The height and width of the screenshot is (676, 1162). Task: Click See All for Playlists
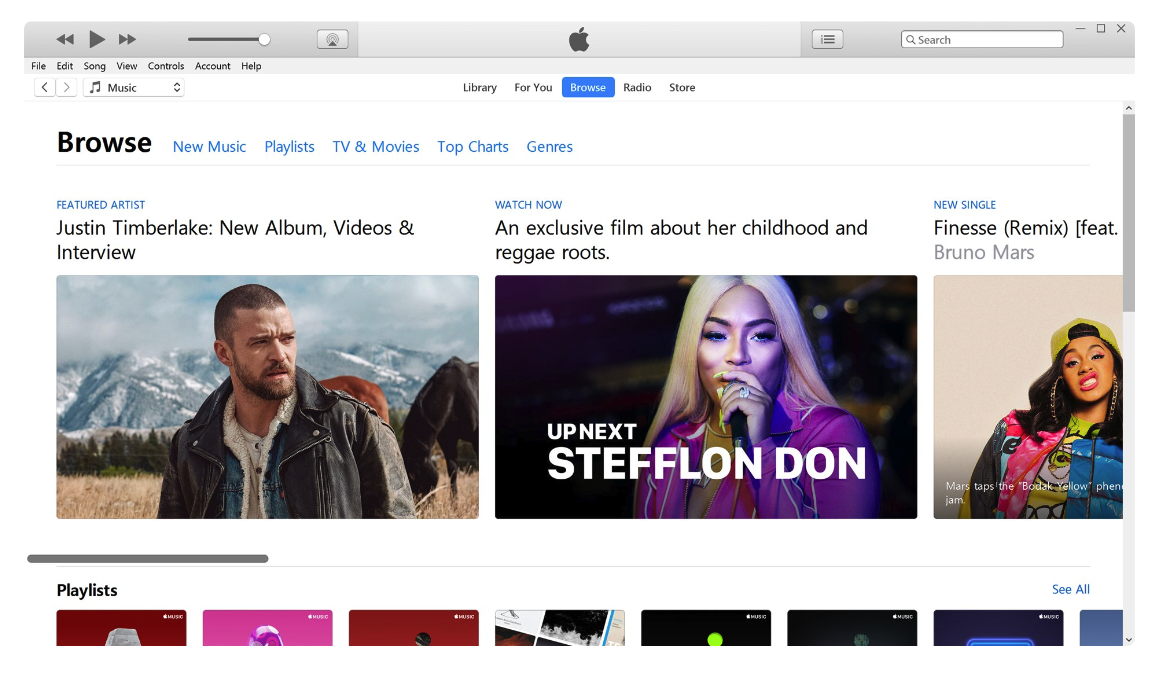tap(1071, 589)
